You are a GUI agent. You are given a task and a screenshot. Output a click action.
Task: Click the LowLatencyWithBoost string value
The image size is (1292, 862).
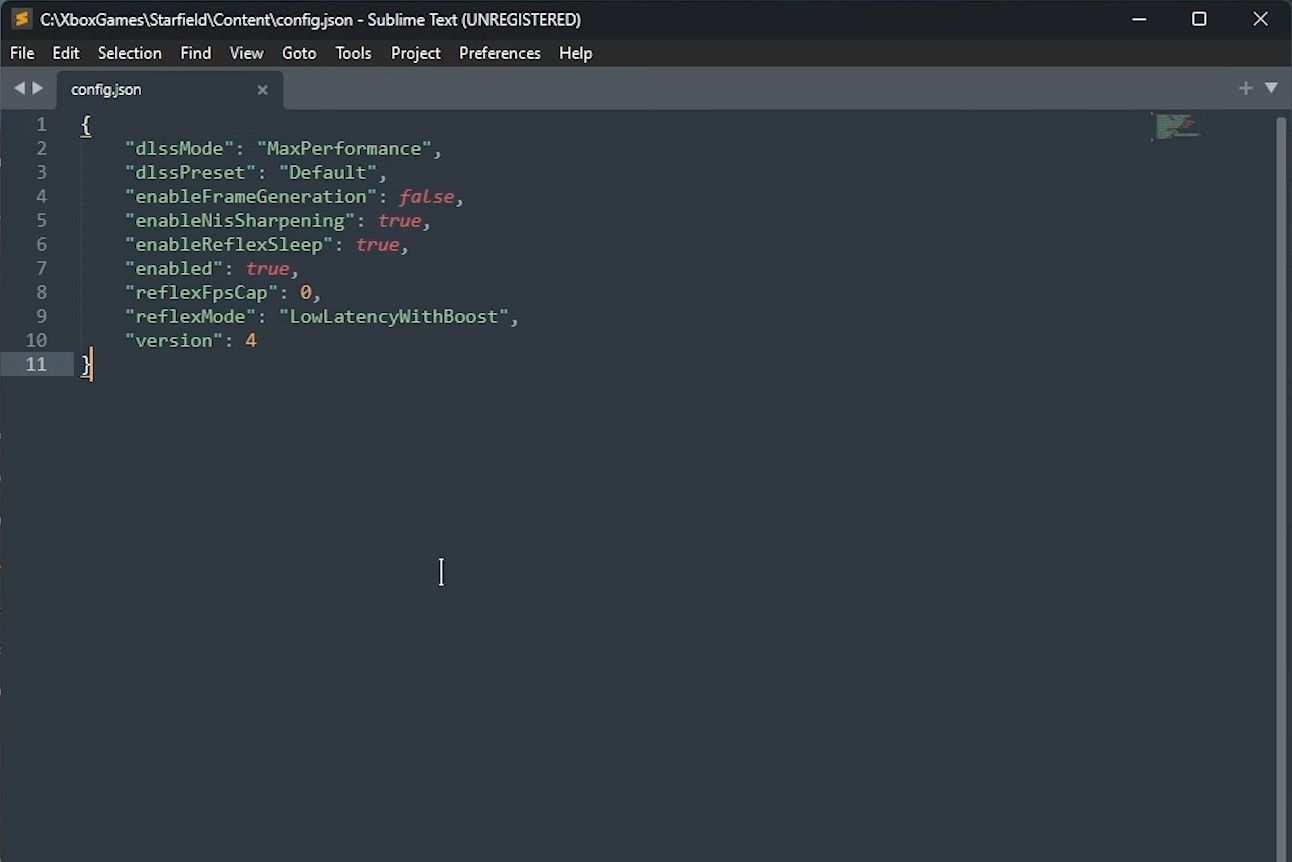coord(394,316)
